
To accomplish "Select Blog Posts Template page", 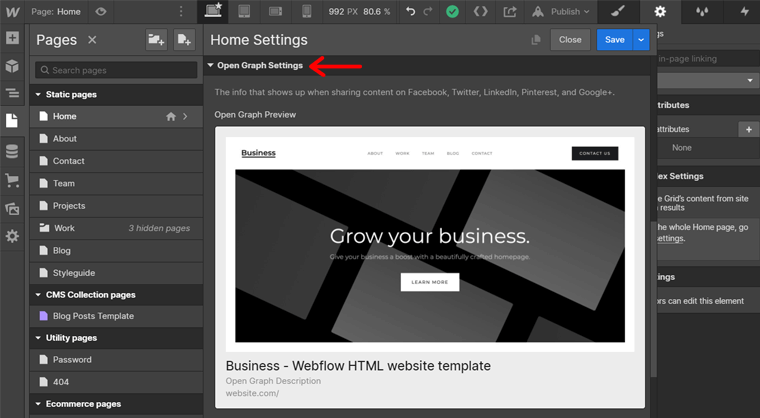I will pos(116,316).
